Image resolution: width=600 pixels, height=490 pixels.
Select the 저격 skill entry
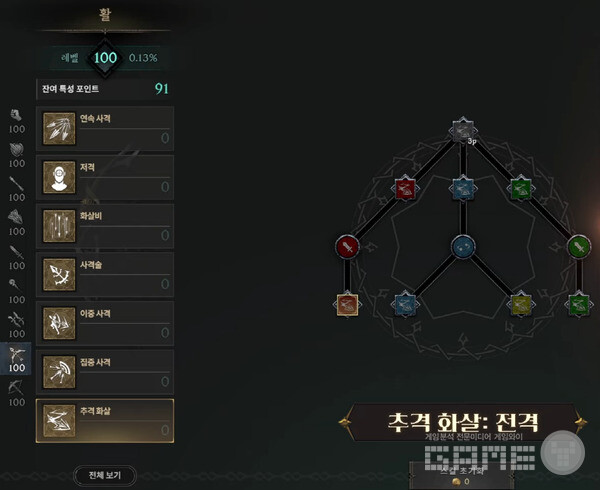point(105,177)
